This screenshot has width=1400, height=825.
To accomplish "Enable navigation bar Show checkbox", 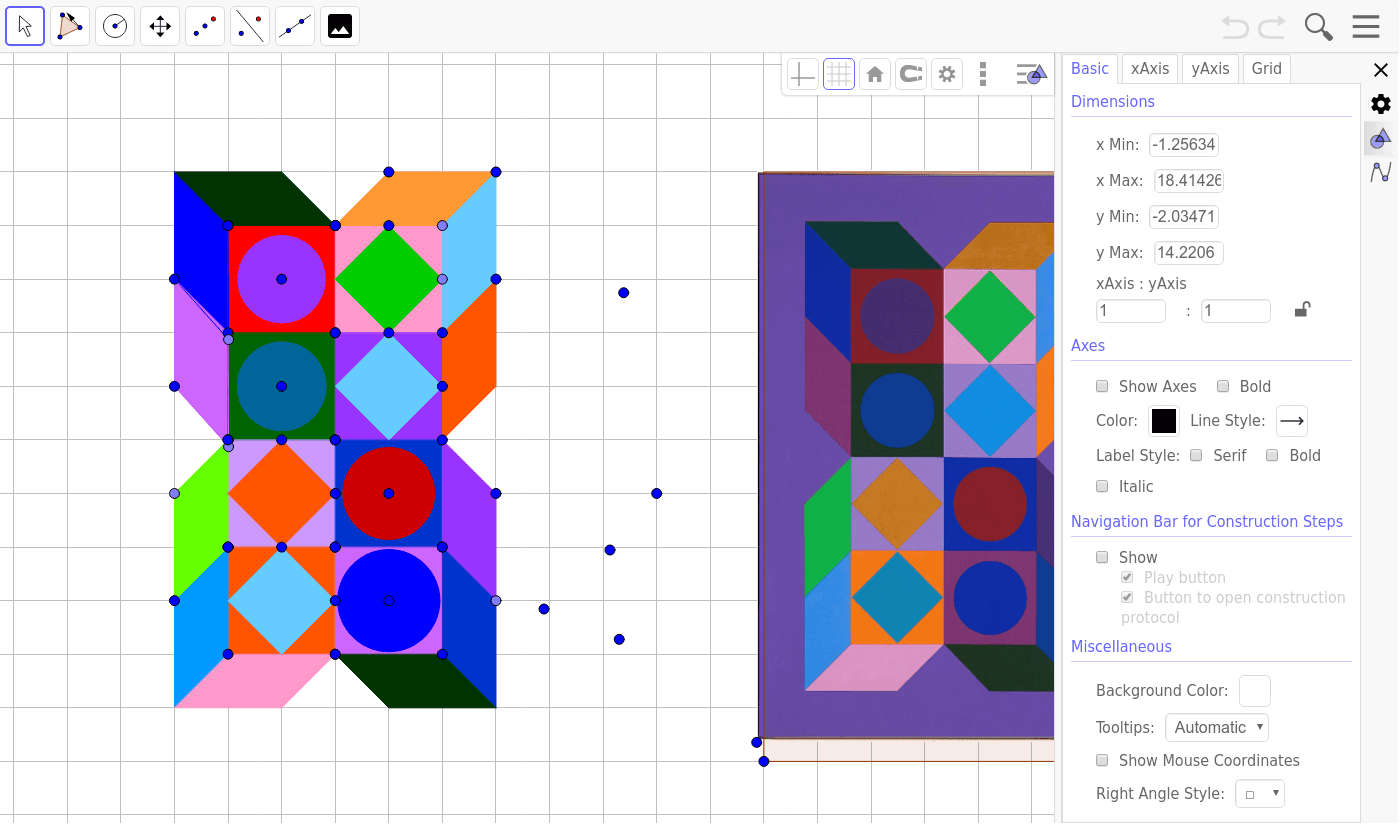I will point(1102,557).
